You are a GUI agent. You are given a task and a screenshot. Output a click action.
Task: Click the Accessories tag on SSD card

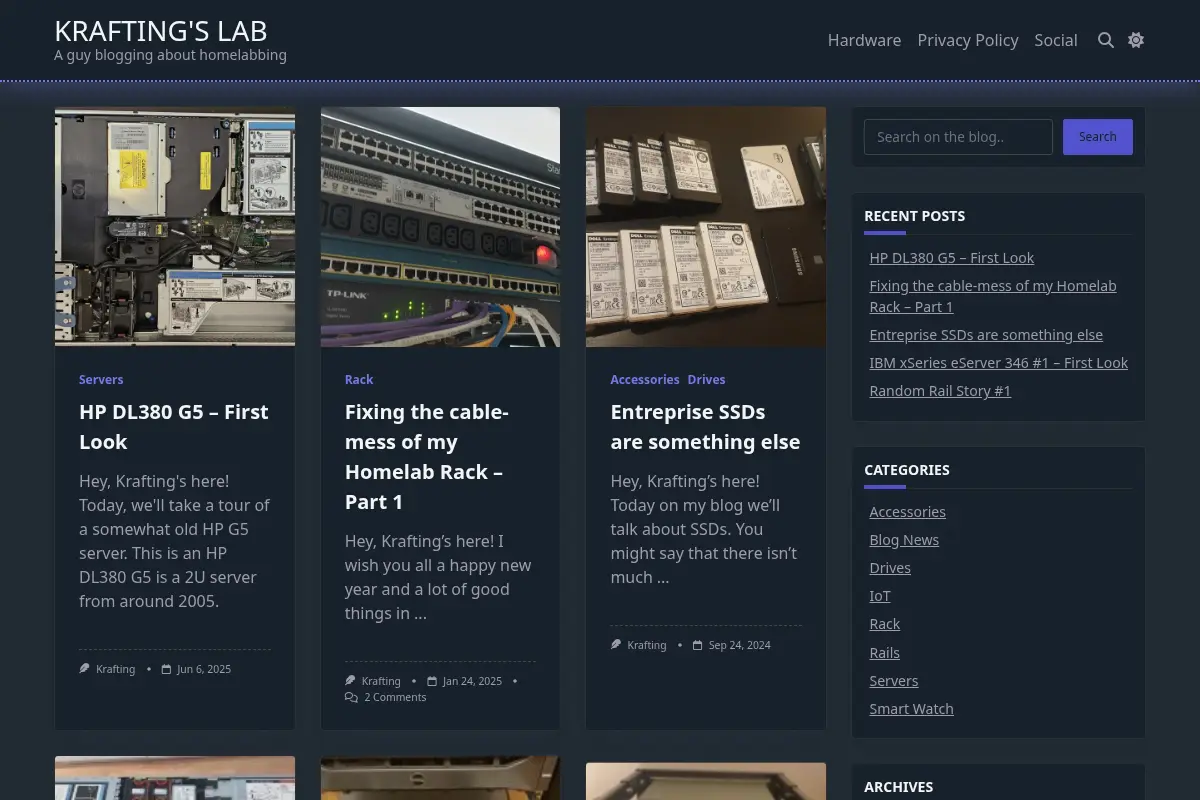point(645,380)
